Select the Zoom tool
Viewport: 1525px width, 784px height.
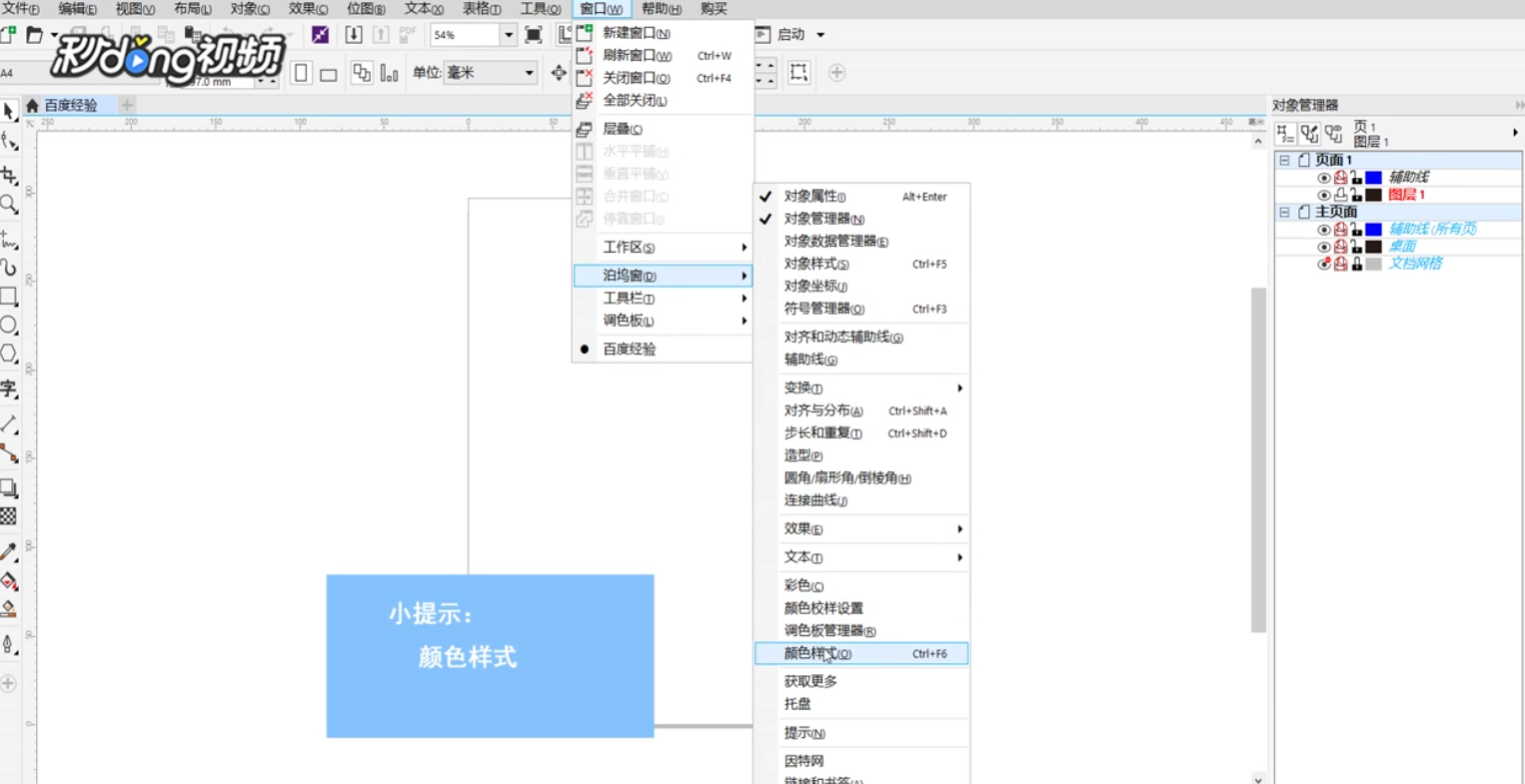(11, 200)
